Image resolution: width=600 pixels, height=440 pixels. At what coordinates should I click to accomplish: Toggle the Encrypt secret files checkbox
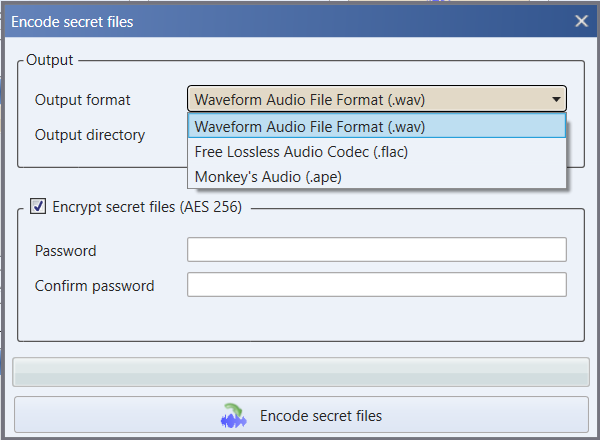[x=38, y=207]
